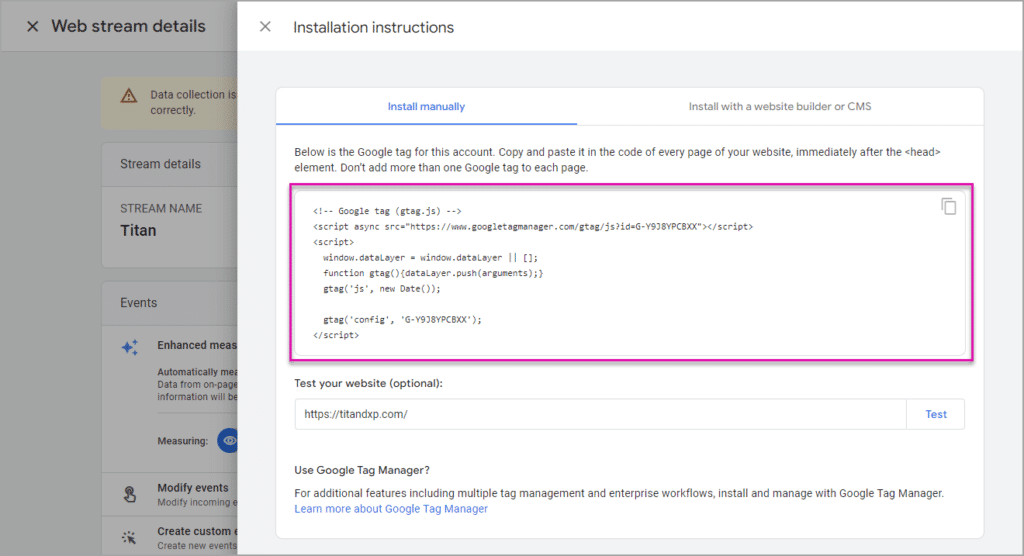Viewport: 1024px width, 556px height.
Task: Click the blue eye icon beside Measuring
Action: click(x=229, y=440)
